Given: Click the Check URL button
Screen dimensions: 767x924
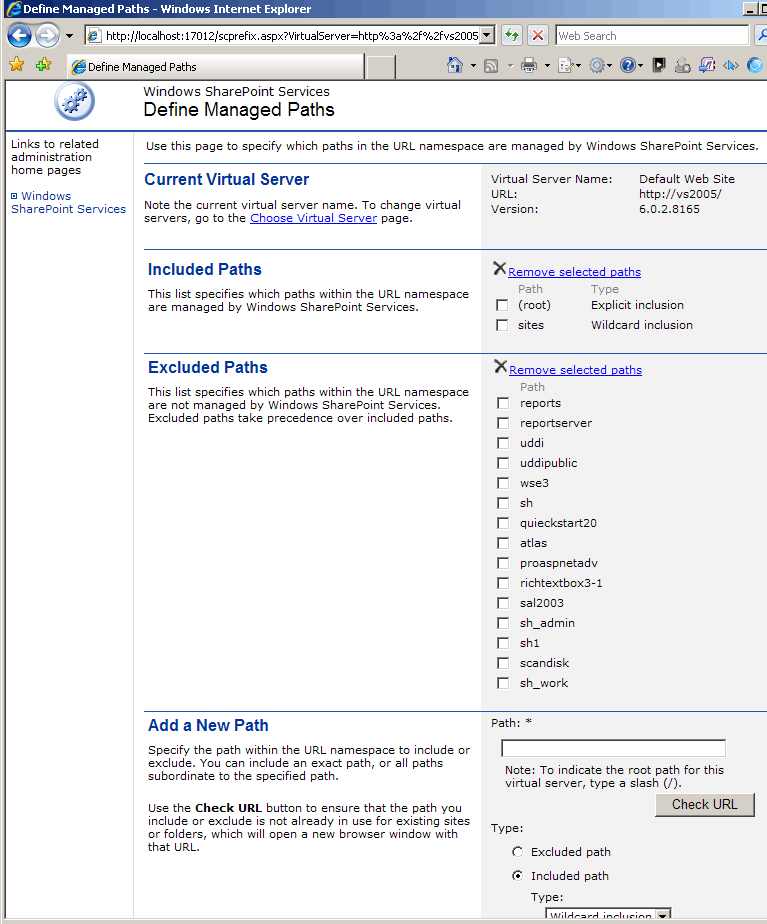Looking at the screenshot, I should tap(705, 805).
